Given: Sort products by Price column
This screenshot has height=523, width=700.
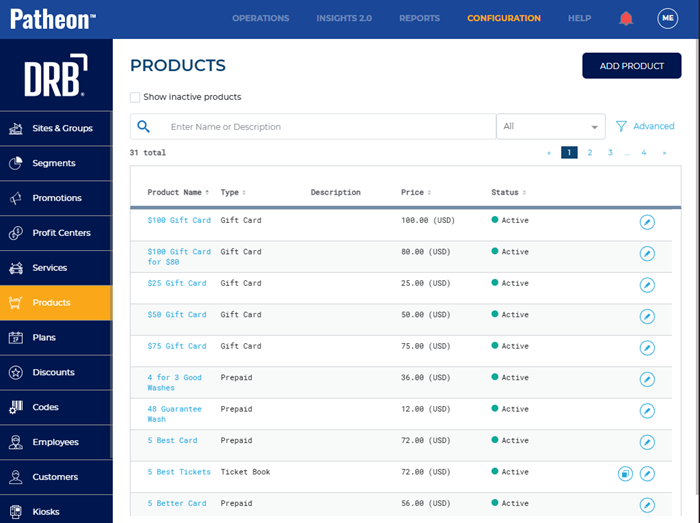Looking at the screenshot, I should [x=415, y=192].
